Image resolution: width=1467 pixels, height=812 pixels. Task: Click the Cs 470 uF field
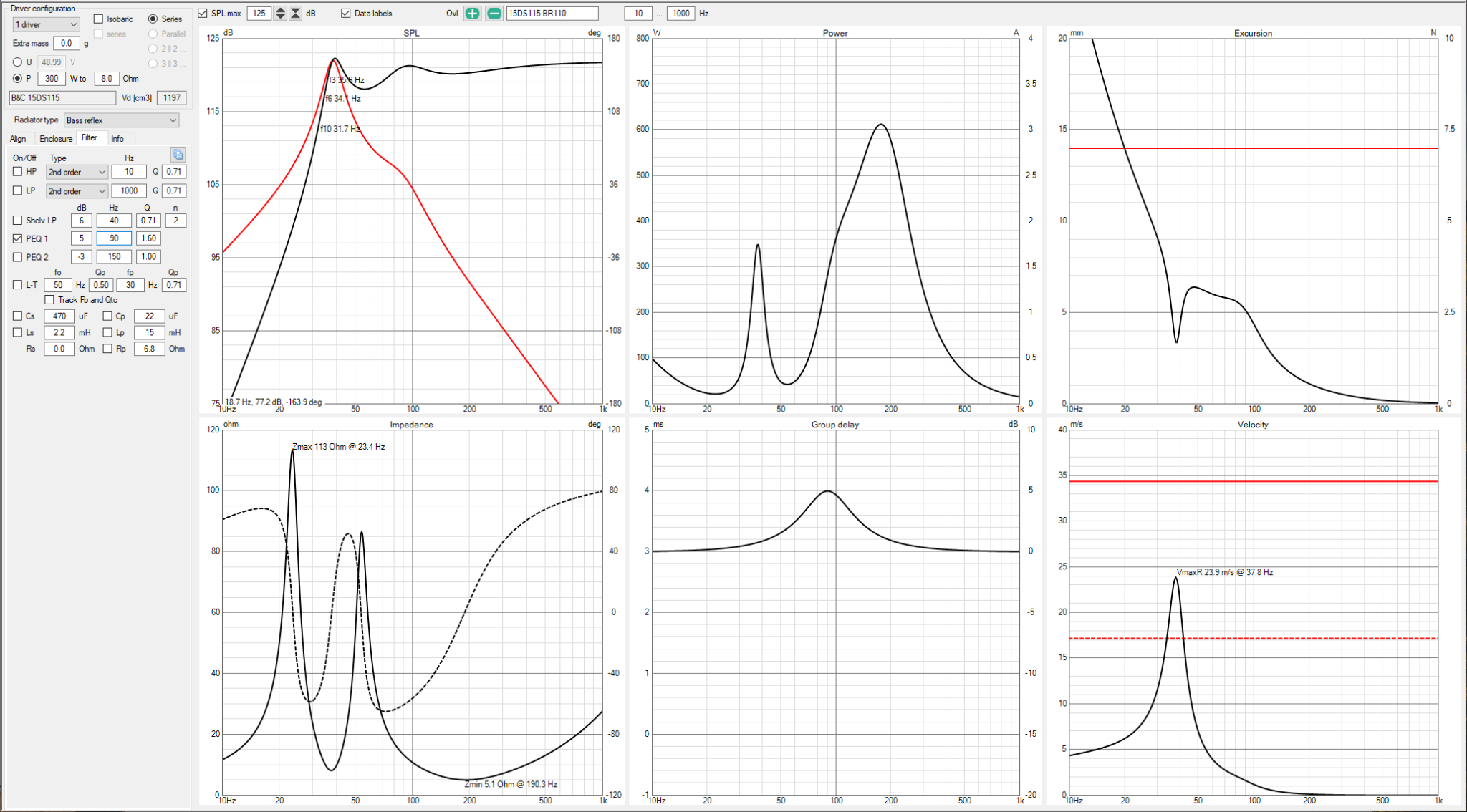coord(59,316)
